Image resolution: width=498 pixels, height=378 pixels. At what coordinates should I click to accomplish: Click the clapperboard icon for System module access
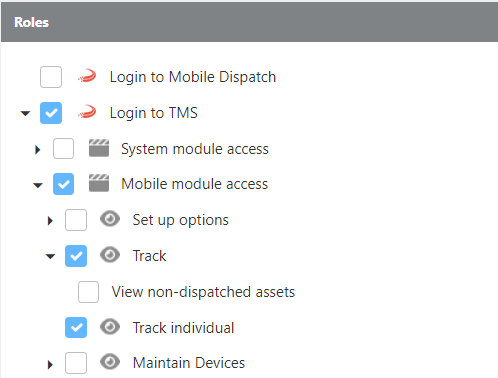click(99, 148)
